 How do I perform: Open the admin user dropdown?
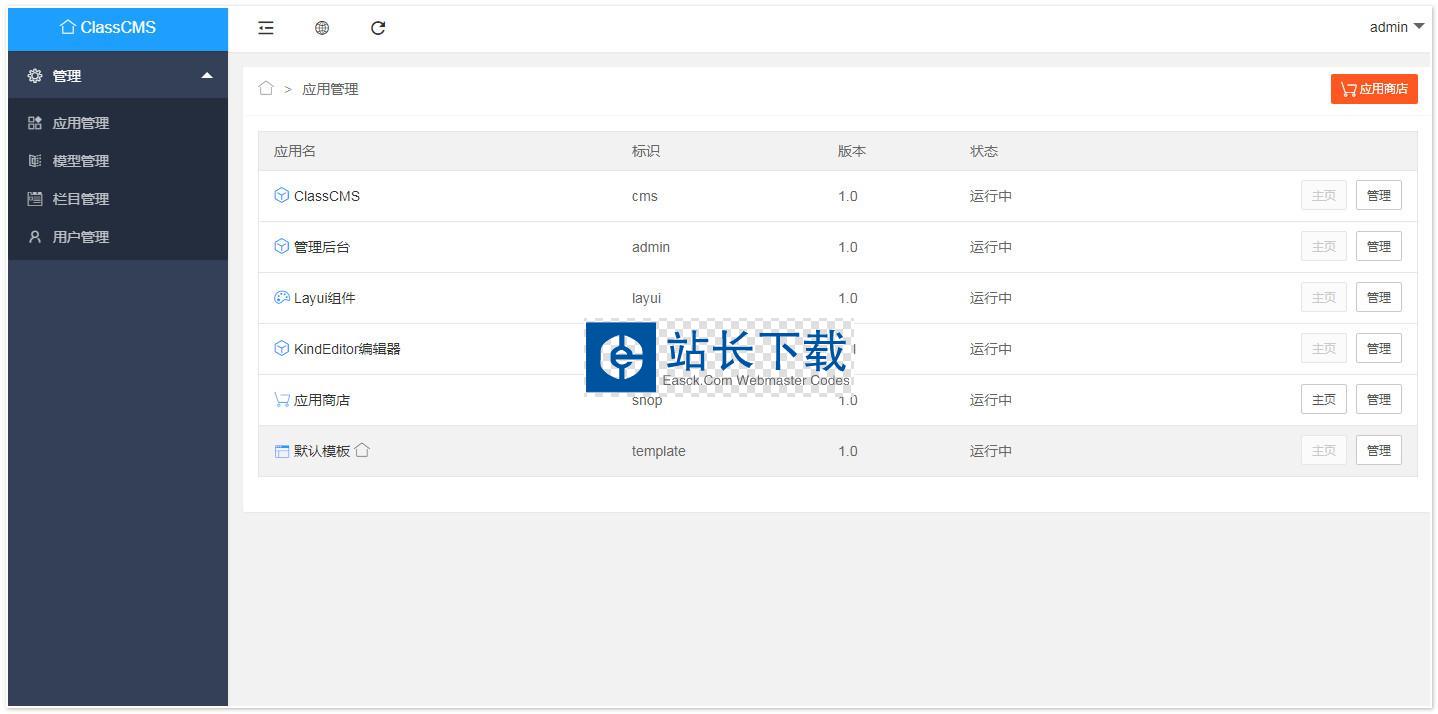pyautogui.click(x=1396, y=28)
